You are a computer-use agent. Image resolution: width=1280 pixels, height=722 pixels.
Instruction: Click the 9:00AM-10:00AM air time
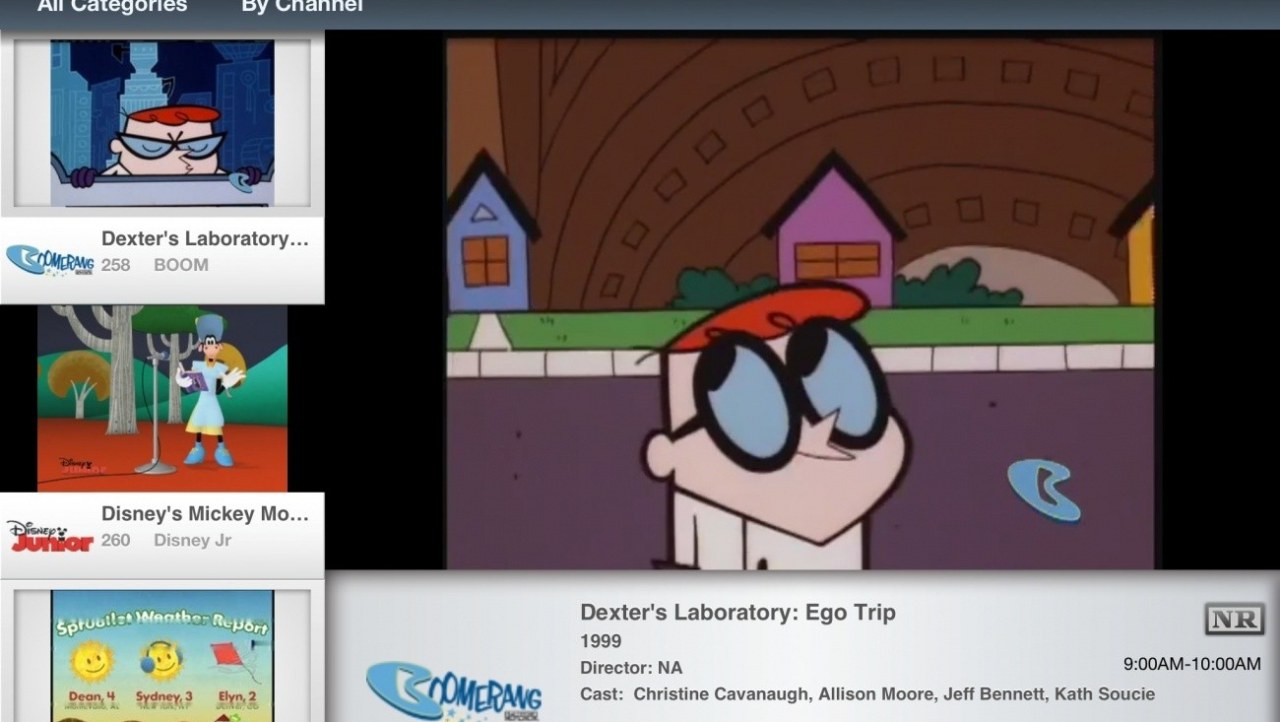pyautogui.click(x=1192, y=664)
